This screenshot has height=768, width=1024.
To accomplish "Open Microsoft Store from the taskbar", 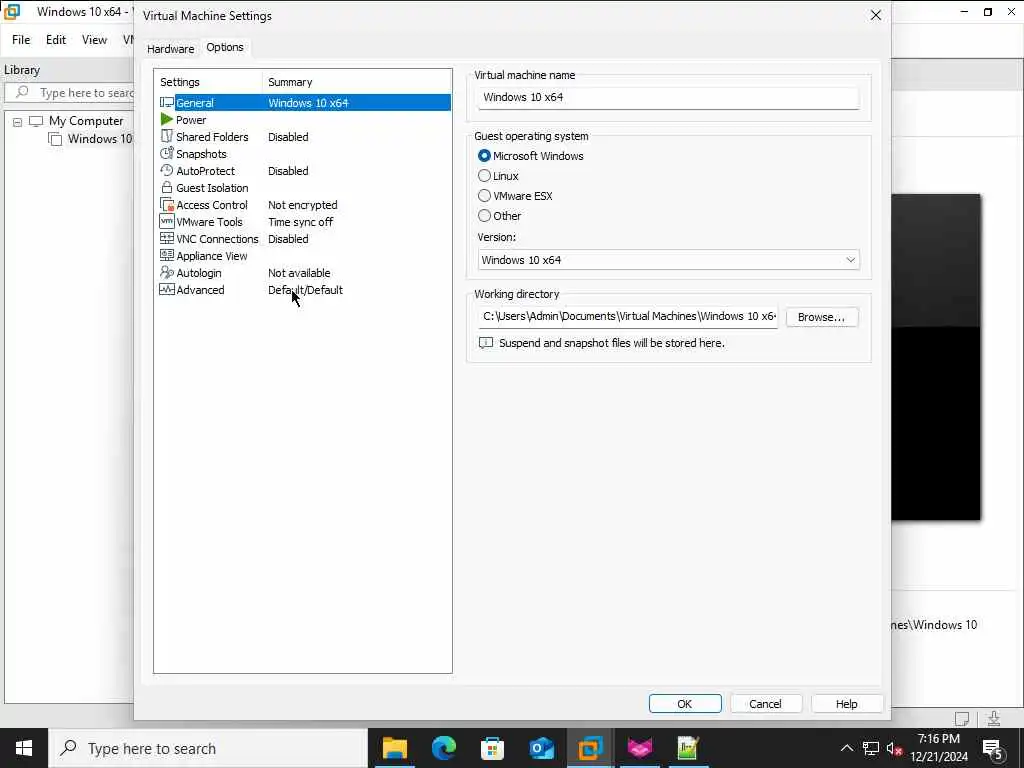I will tap(492, 748).
